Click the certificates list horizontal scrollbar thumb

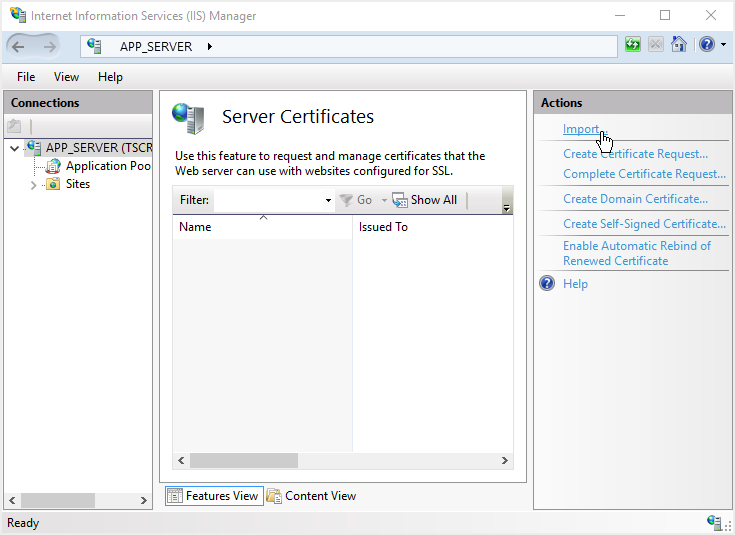pyautogui.click(x=244, y=460)
